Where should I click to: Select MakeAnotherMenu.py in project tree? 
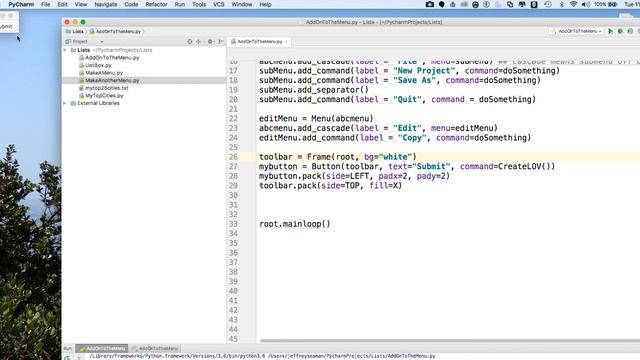[x=112, y=80]
